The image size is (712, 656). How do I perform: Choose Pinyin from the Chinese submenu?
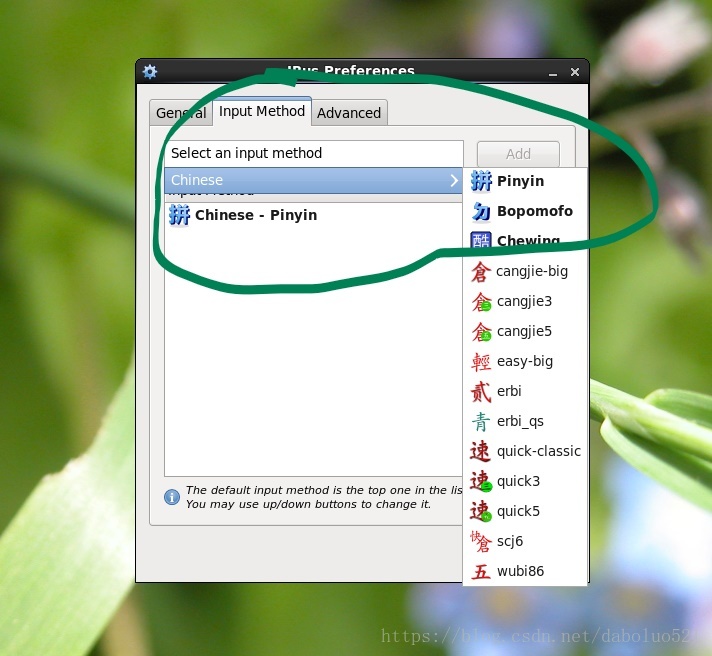(524, 181)
